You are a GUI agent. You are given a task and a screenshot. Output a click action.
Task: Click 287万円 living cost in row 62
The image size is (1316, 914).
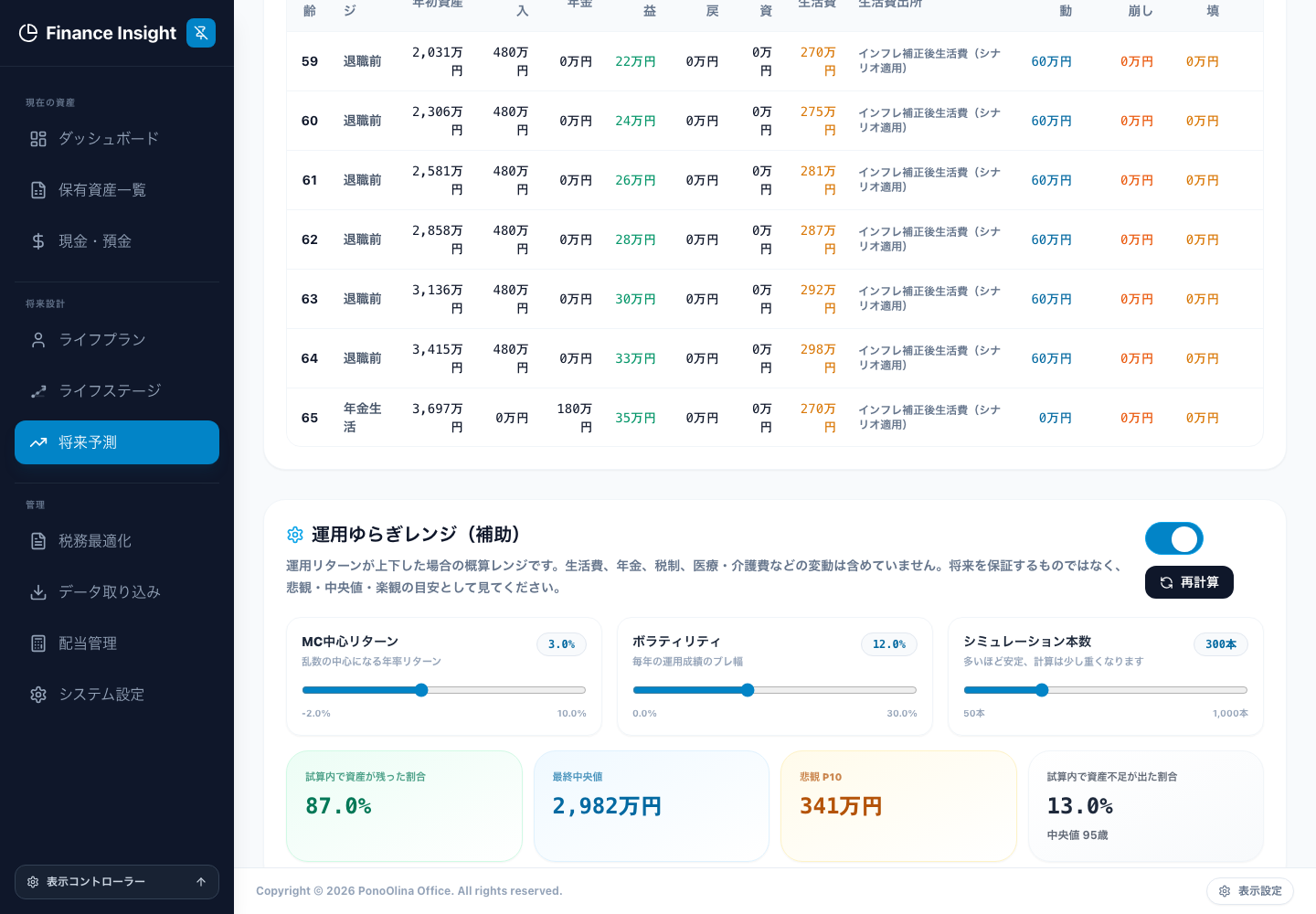point(818,239)
